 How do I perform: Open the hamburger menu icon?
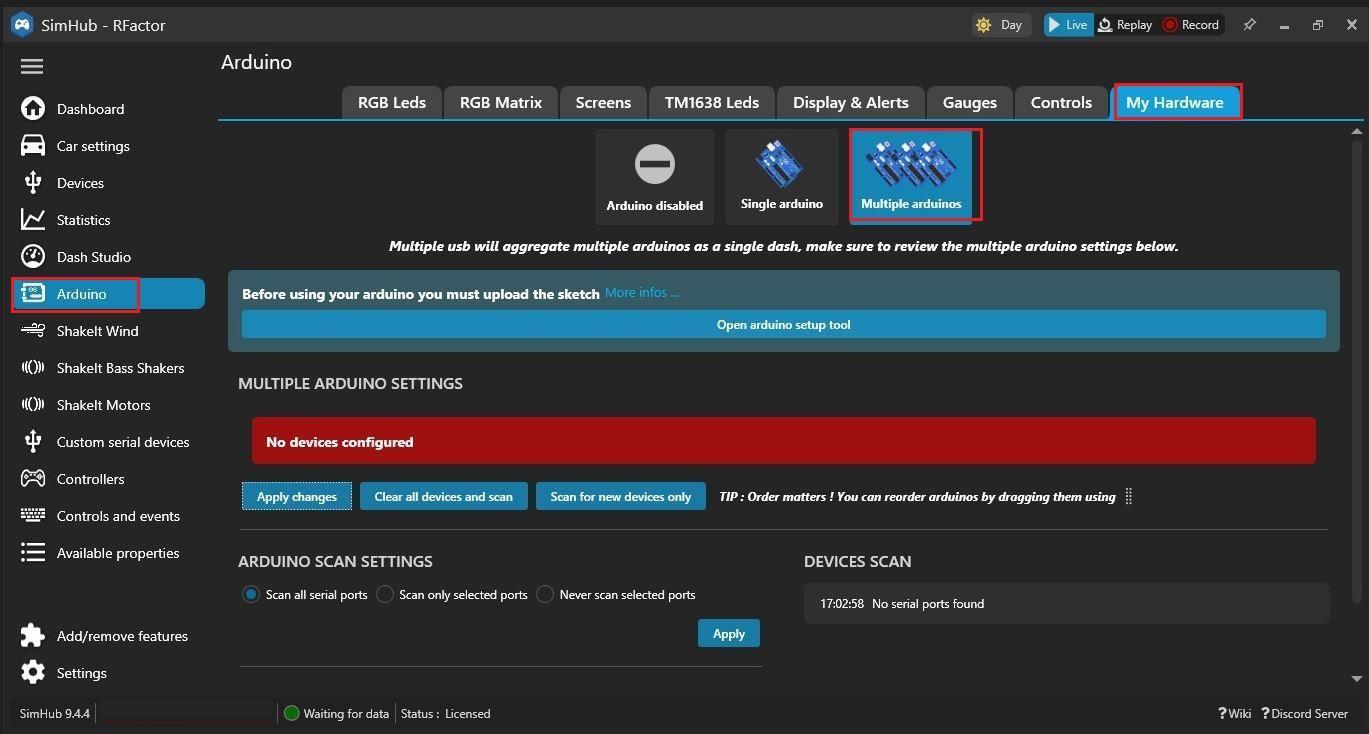click(32, 66)
